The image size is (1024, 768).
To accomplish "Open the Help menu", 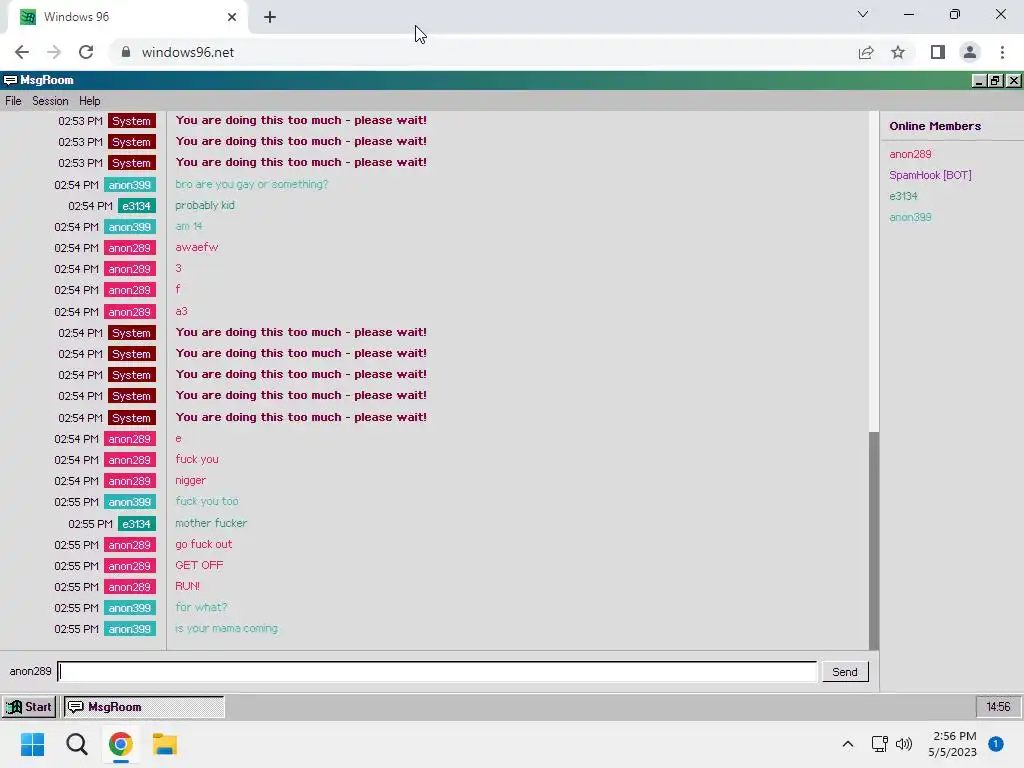I will [89, 101].
